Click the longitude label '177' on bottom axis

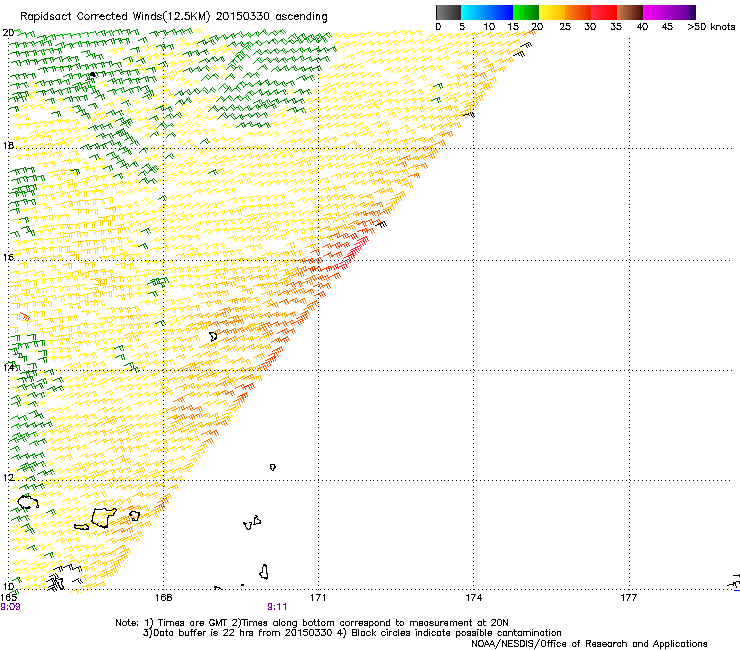tap(629, 598)
